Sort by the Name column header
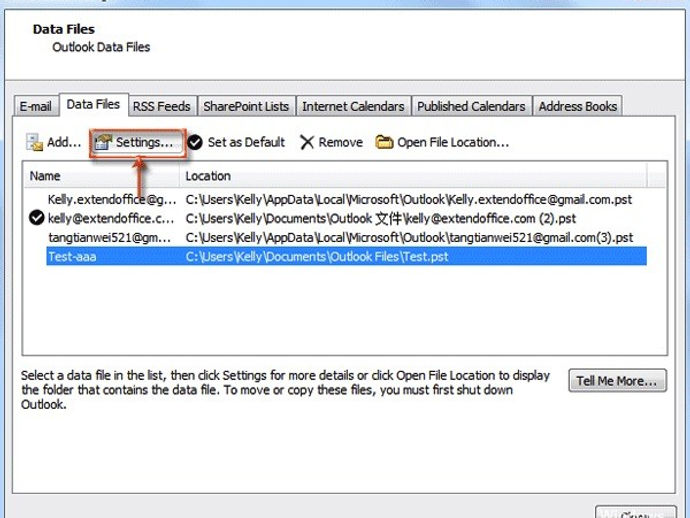The height and width of the screenshot is (518, 690). (101, 176)
